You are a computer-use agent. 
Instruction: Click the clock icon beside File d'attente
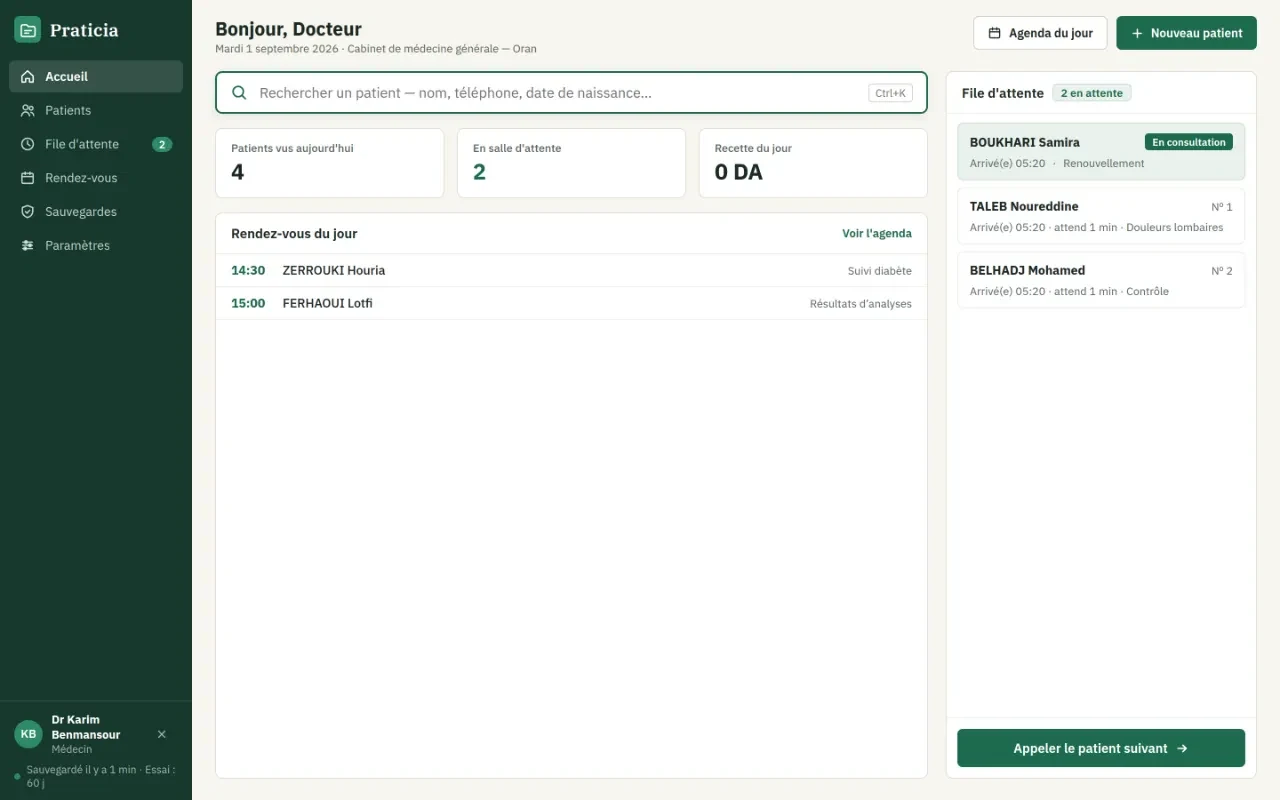coord(28,145)
